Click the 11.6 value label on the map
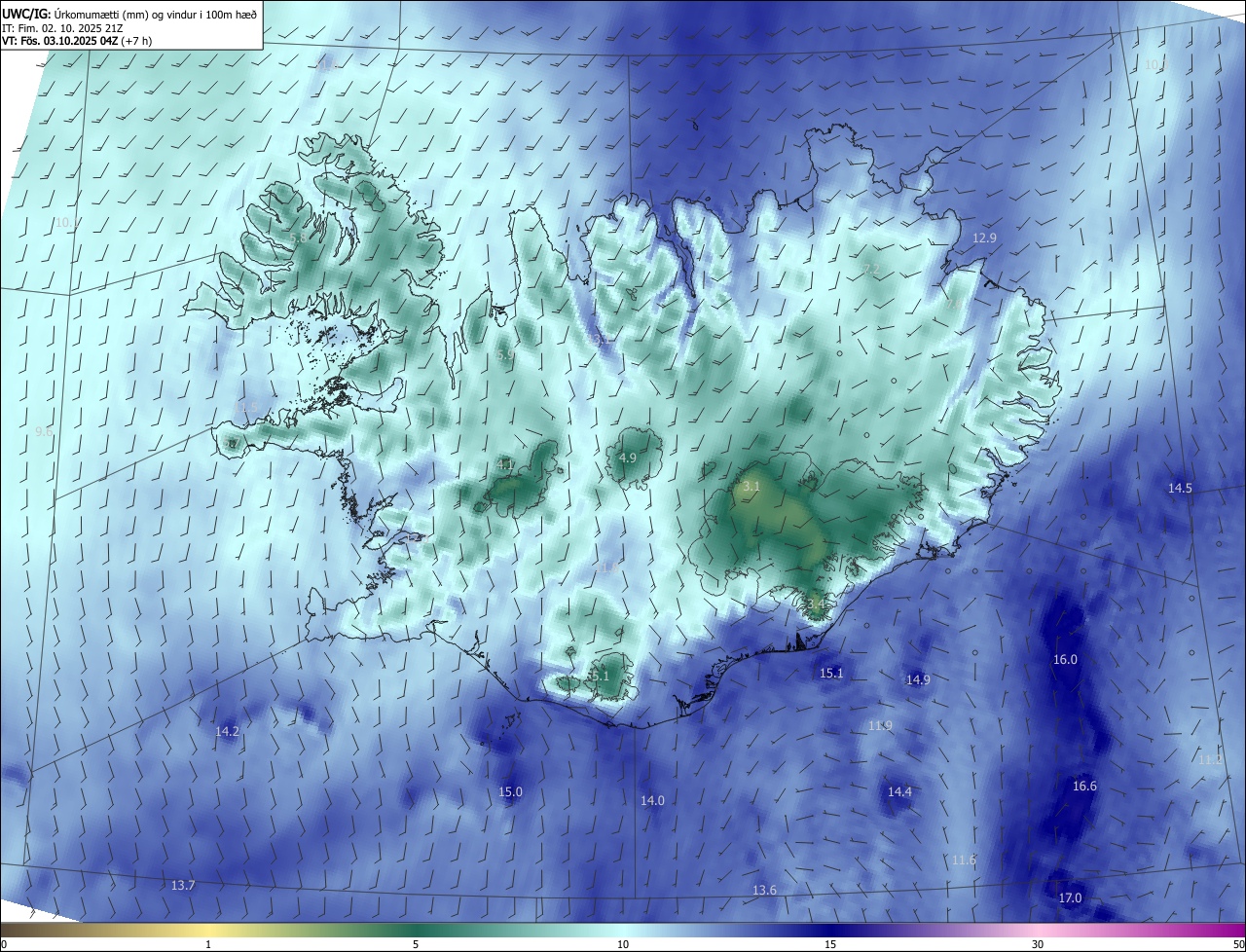1246x952 pixels. (964, 860)
